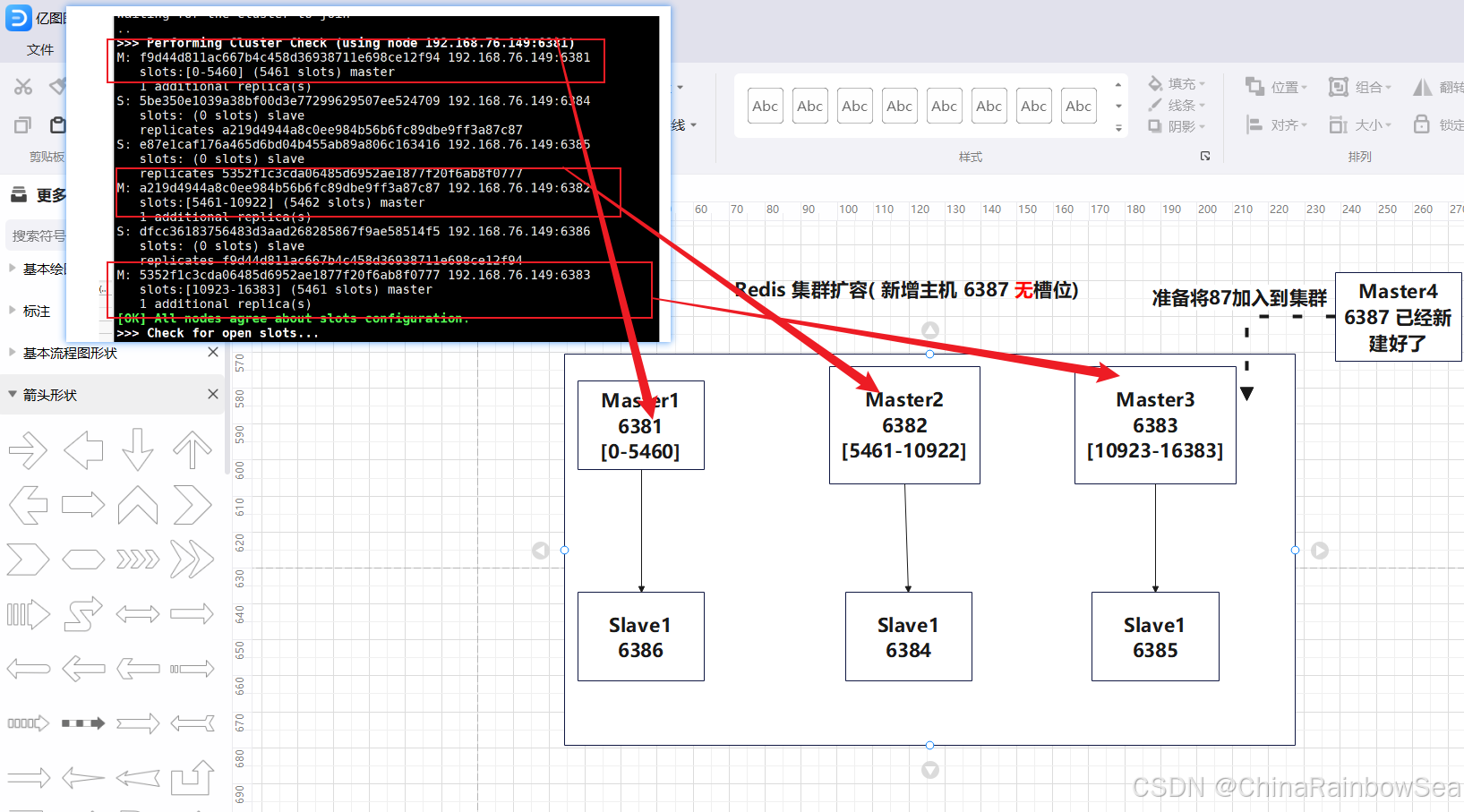This screenshot has height=812, width=1464.
Task: Select the block down arrow shape
Action: coord(138,450)
